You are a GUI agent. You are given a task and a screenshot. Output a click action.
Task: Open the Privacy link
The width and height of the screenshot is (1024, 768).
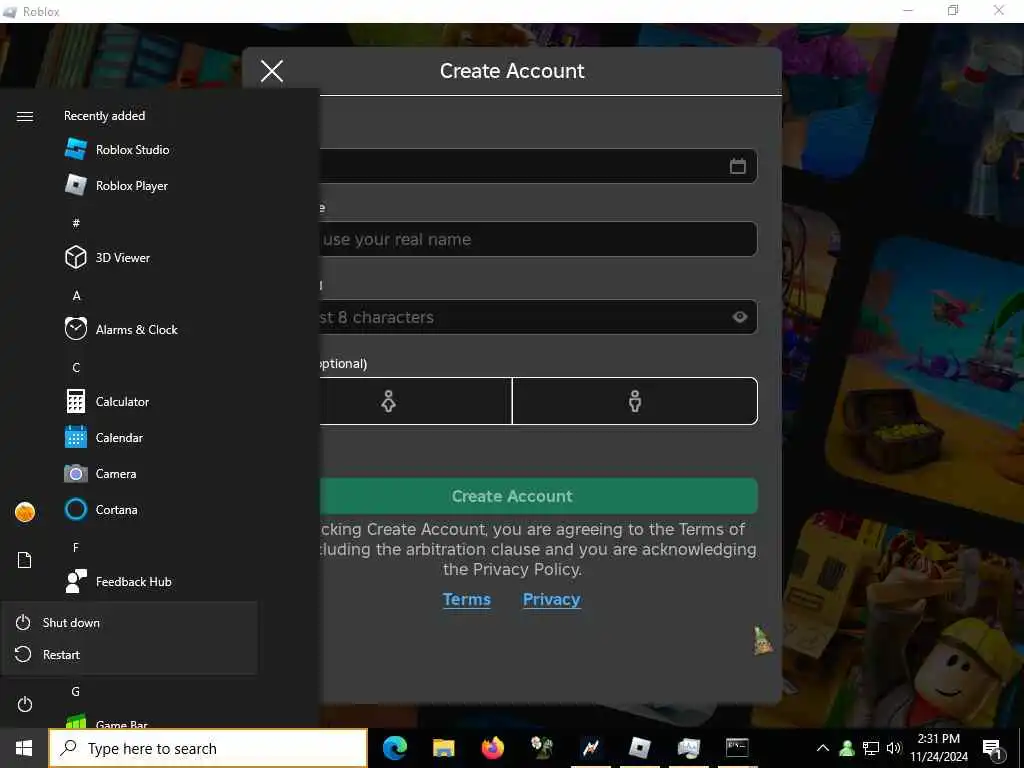pos(552,600)
